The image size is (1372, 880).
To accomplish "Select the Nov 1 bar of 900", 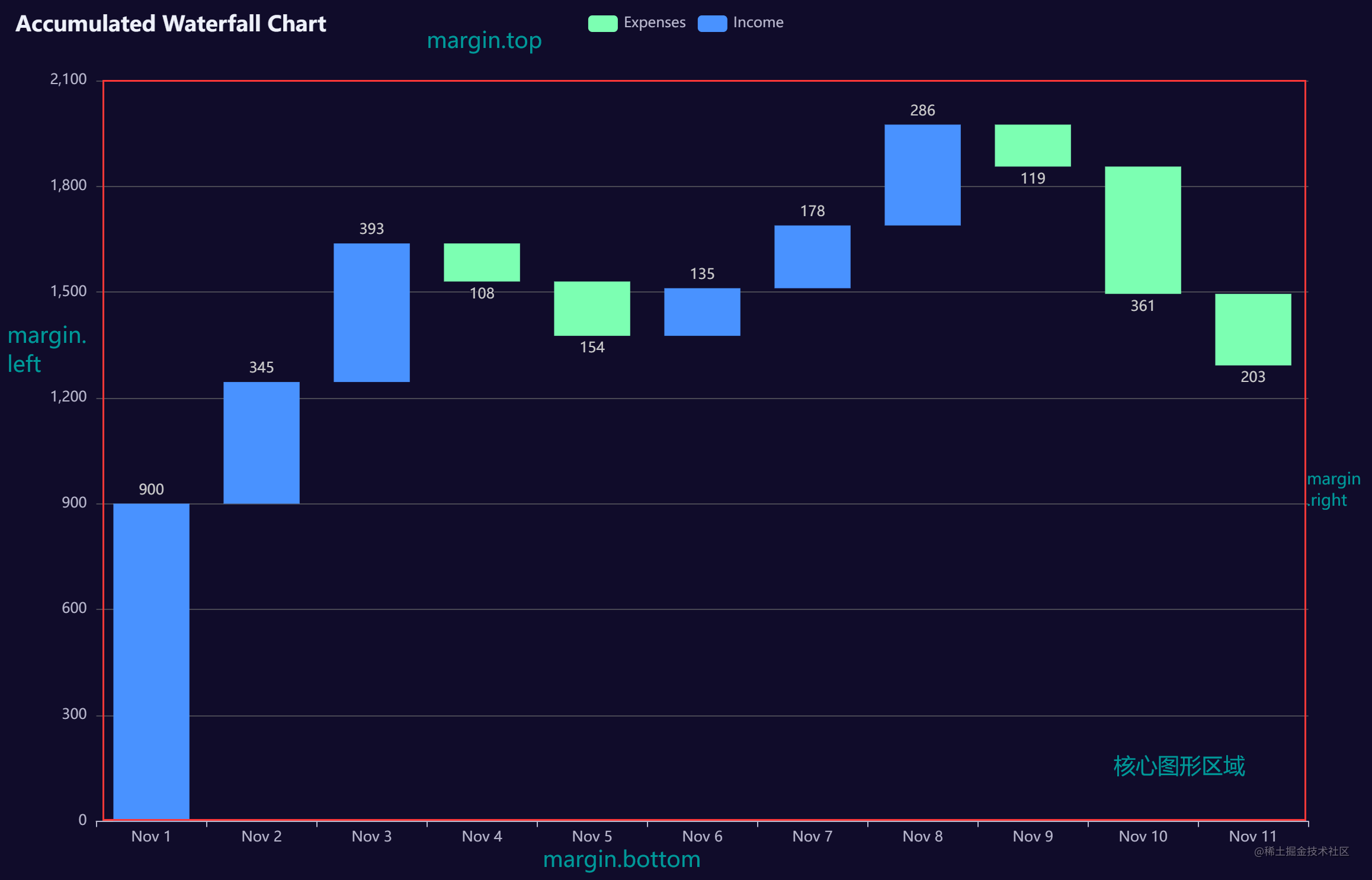I will [151, 661].
